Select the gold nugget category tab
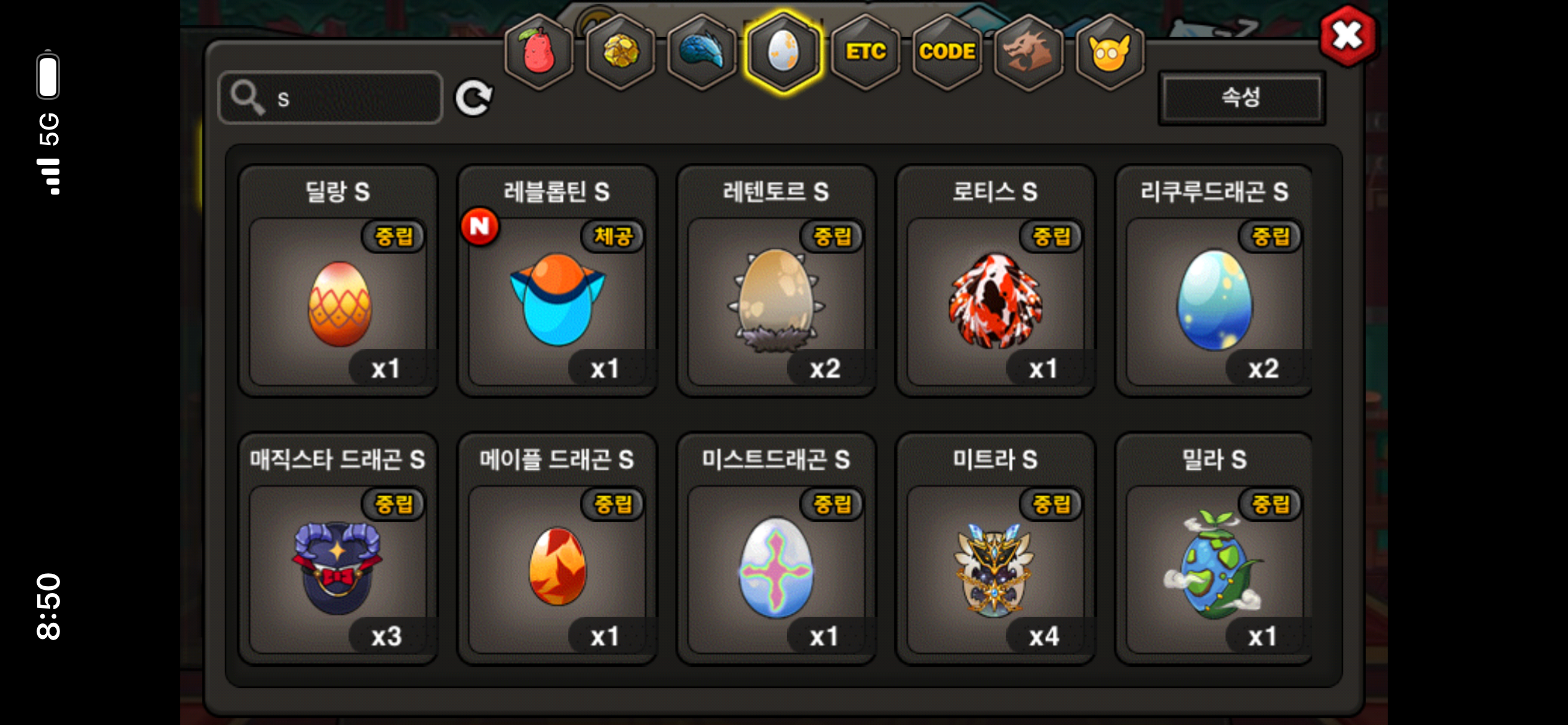The height and width of the screenshot is (725, 1568). click(x=620, y=53)
